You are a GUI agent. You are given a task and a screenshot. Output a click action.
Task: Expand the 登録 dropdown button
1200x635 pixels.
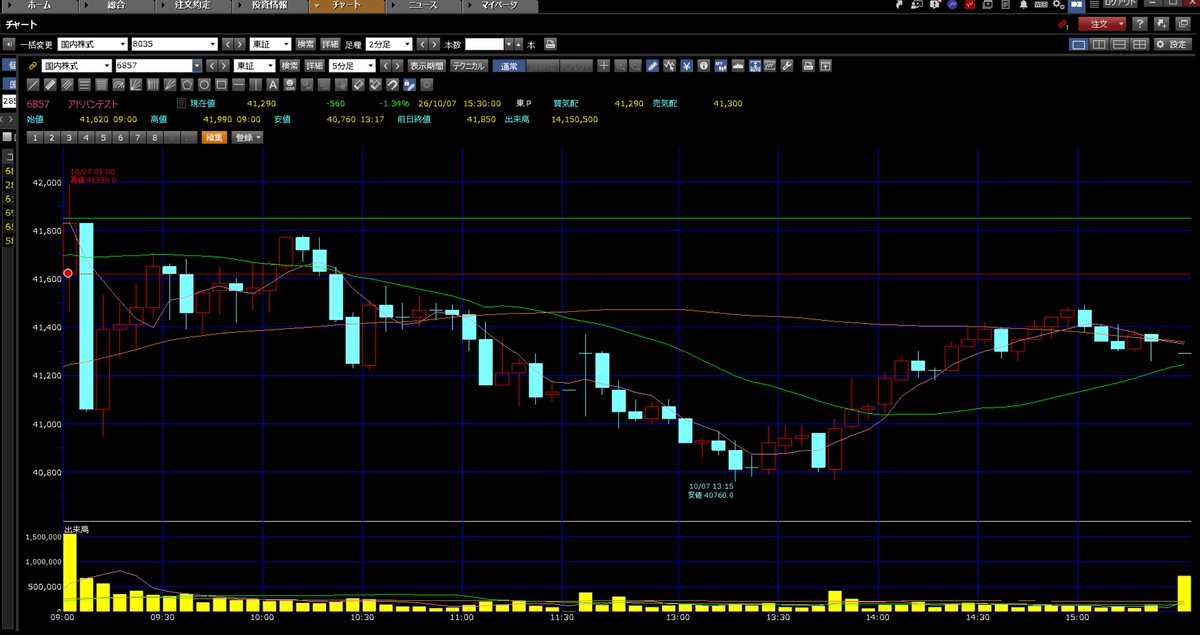(247, 137)
